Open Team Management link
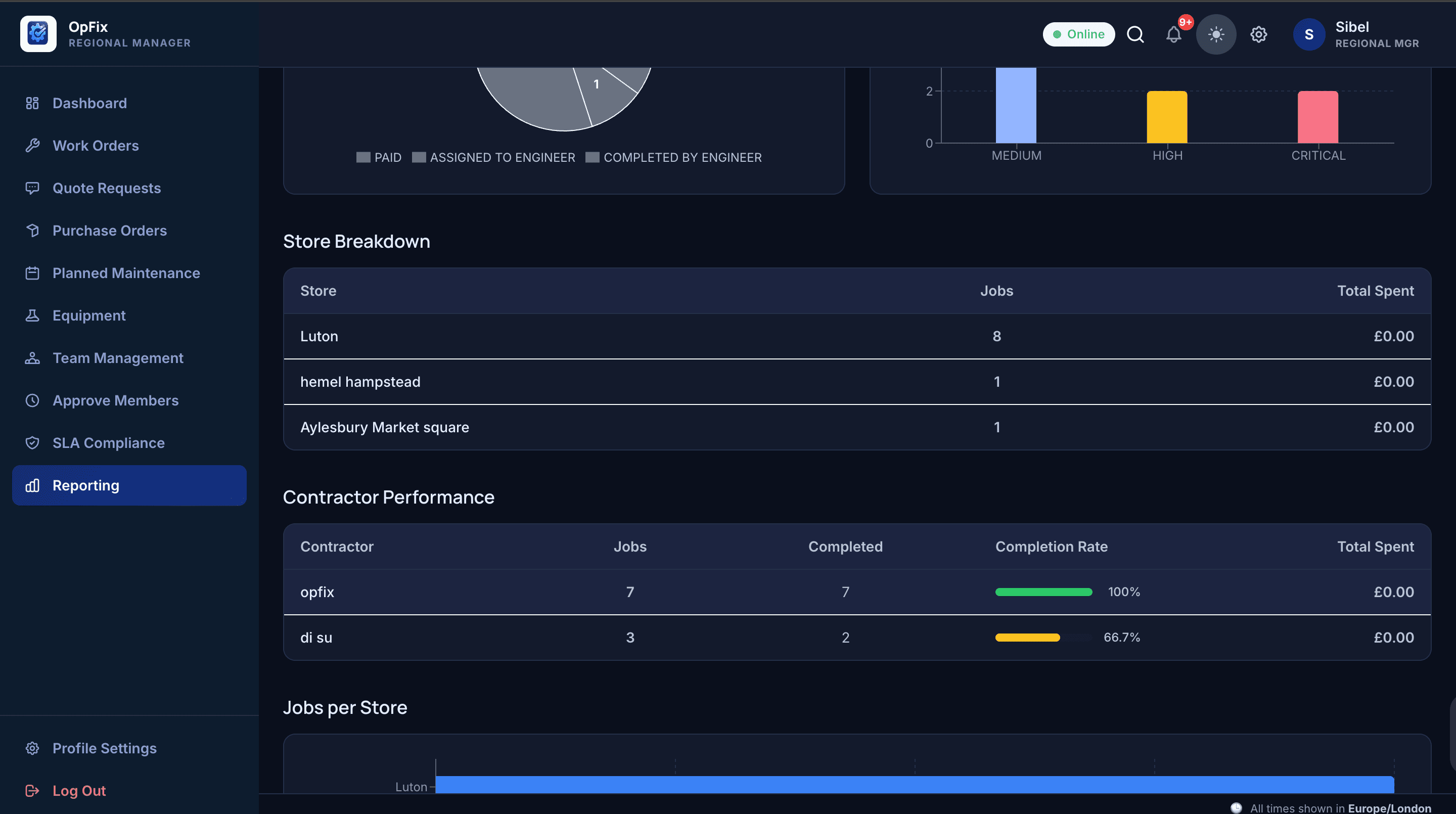The height and width of the screenshot is (814, 1456). [x=129, y=358]
